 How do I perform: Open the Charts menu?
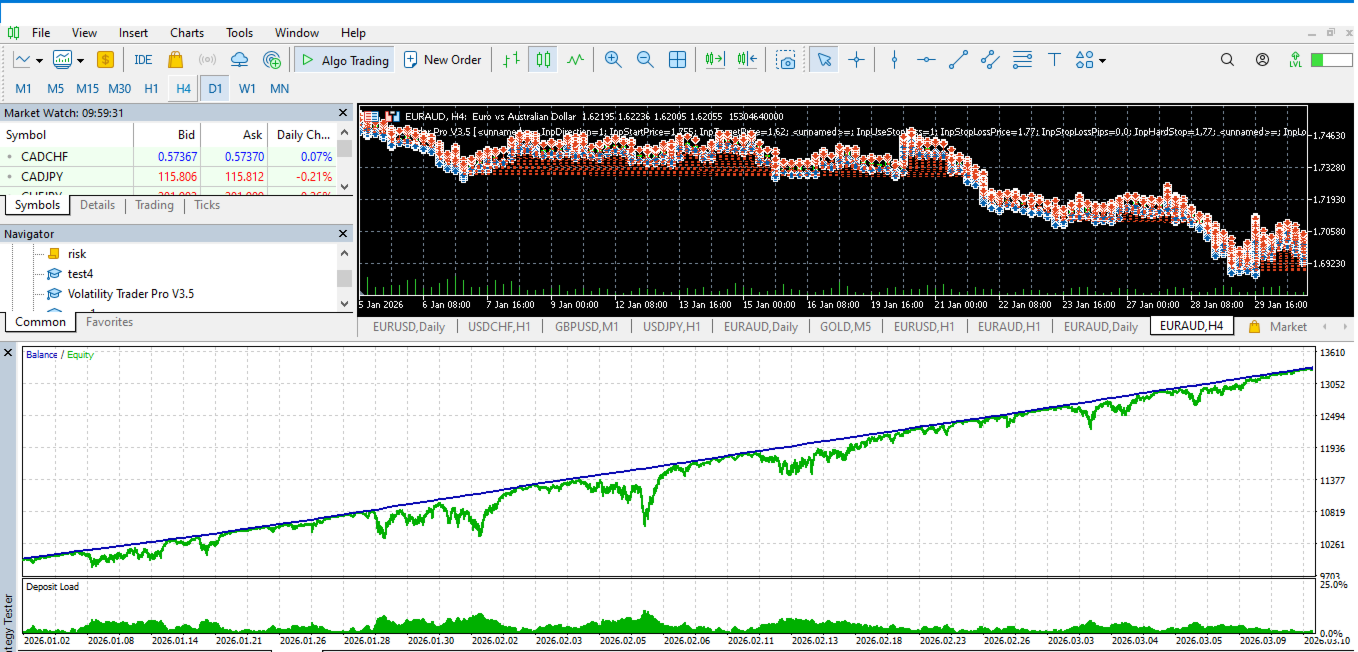pos(187,33)
